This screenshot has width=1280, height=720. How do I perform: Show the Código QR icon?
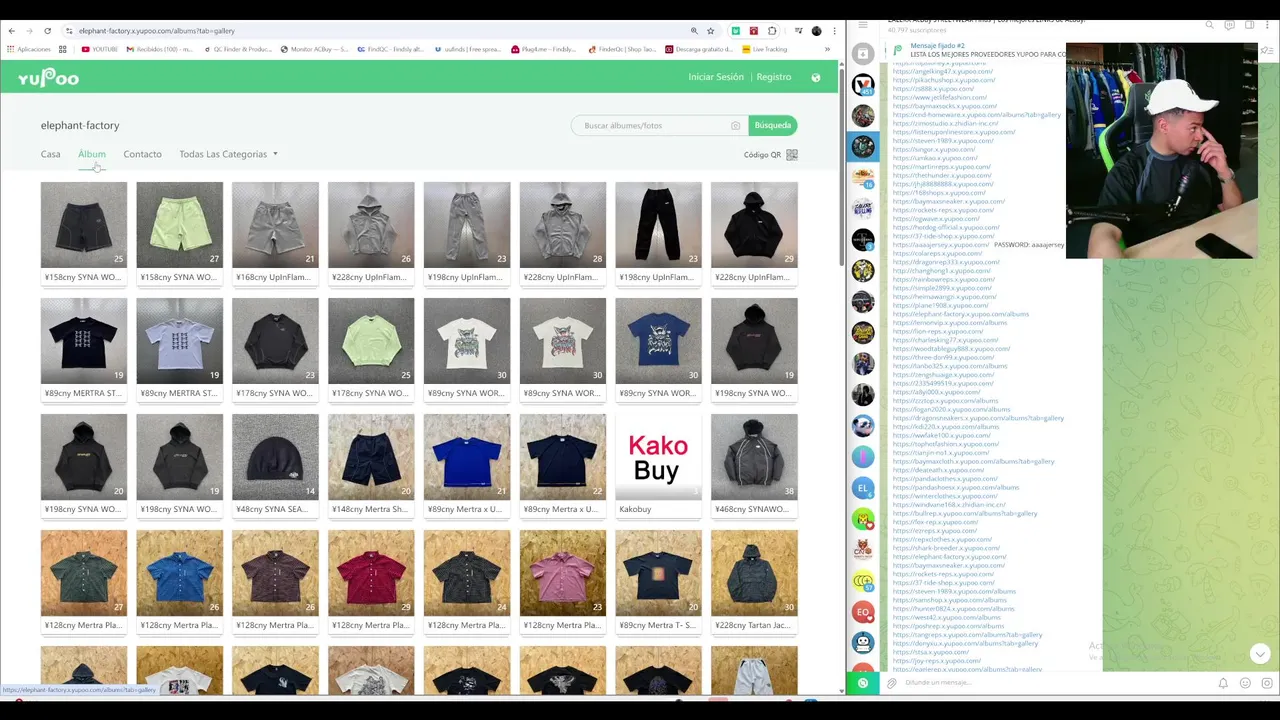click(x=792, y=155)
